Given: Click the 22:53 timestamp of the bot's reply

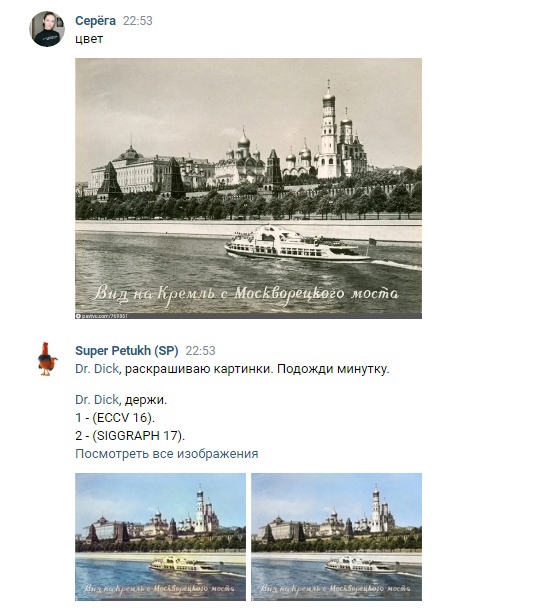Looking at the screenshot, I should click(x=200, y=351).
